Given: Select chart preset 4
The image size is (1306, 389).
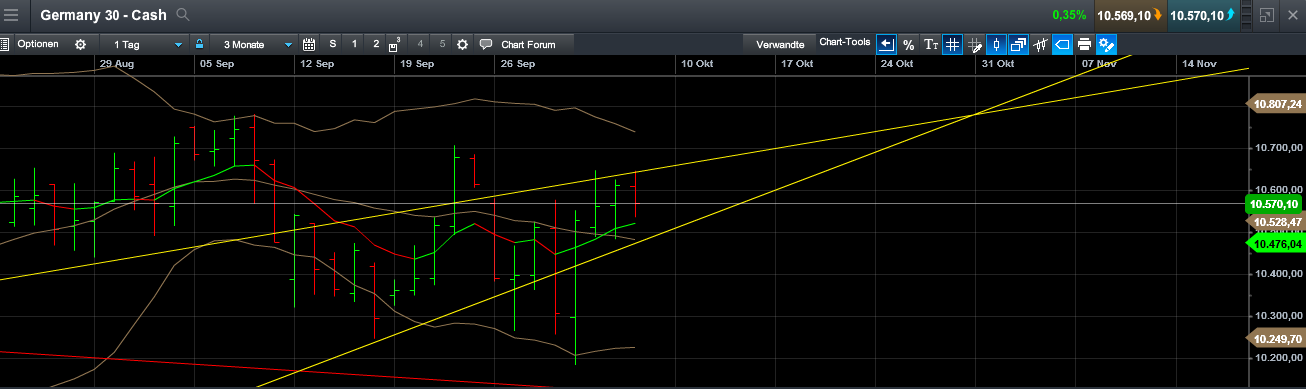Looking at the screenshot, I should tap(421, 44).
